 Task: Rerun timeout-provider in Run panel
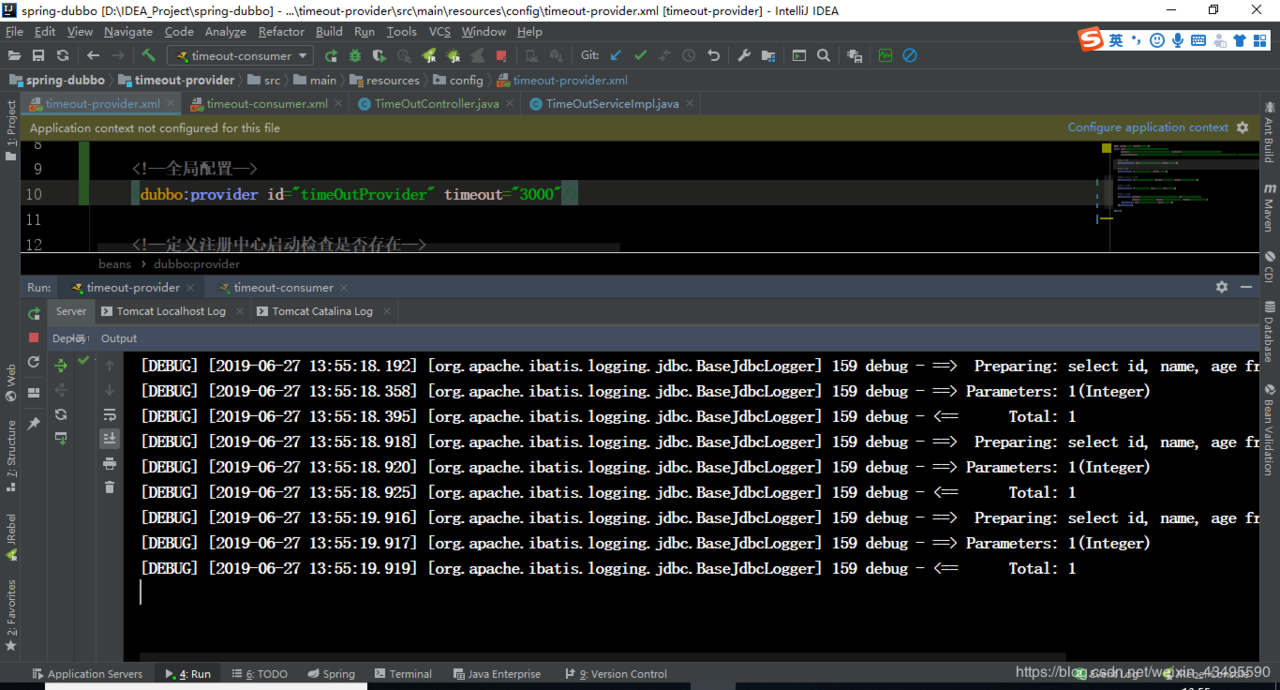[34, 314]
